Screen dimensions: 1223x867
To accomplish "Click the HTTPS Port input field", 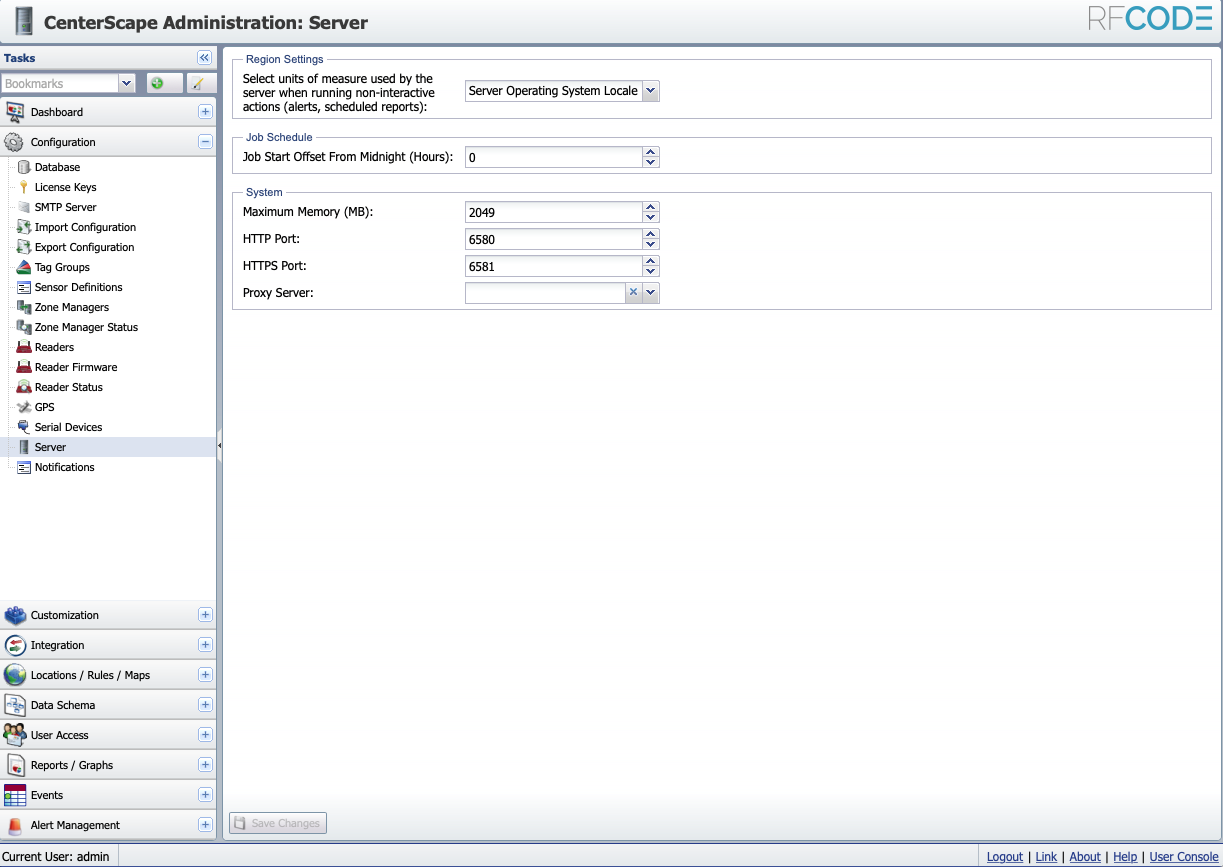I will point(553,266).
